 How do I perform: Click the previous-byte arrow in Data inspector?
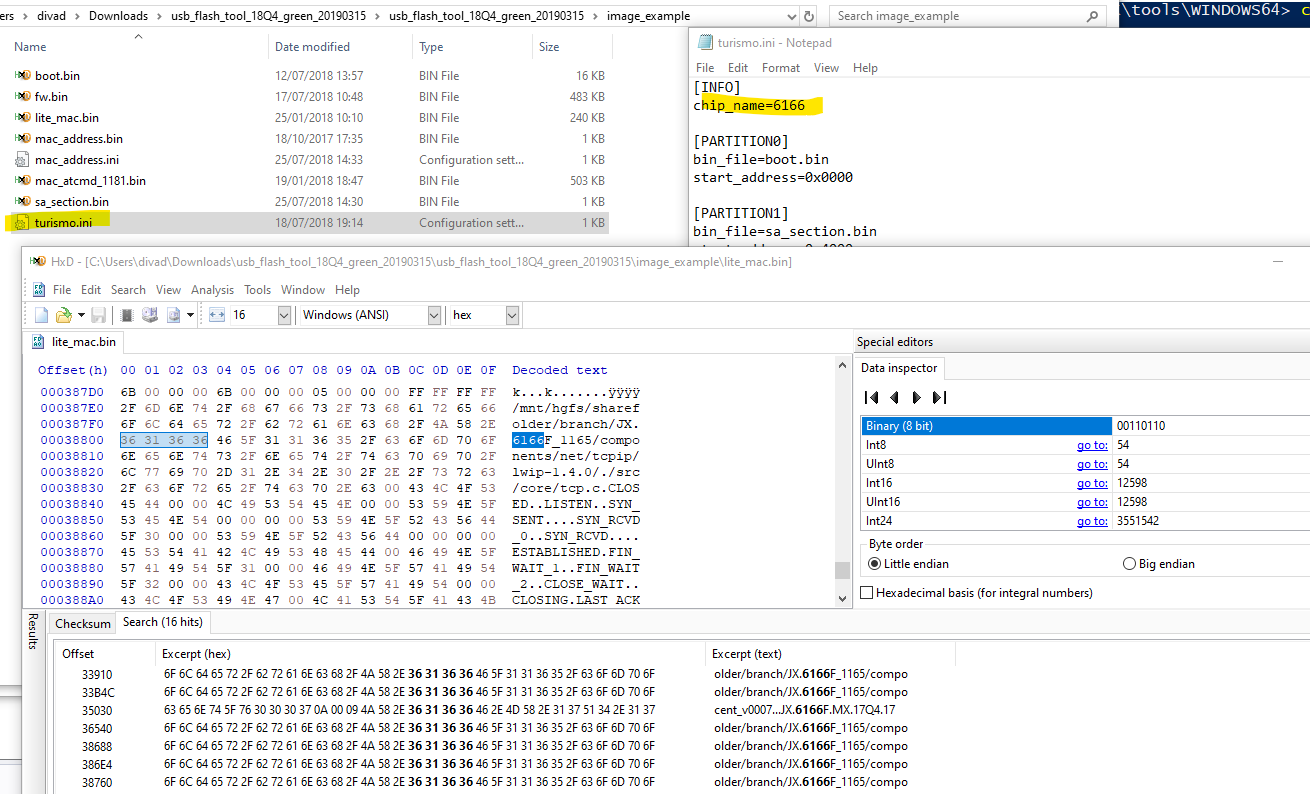tap(894, 397)
